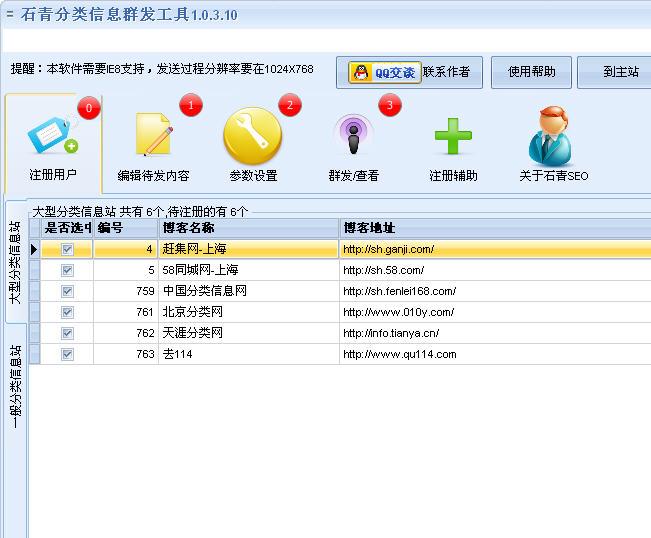Open 参数设置 wrench icon
This screenshot has height=538, width=651.
(252, 136)
